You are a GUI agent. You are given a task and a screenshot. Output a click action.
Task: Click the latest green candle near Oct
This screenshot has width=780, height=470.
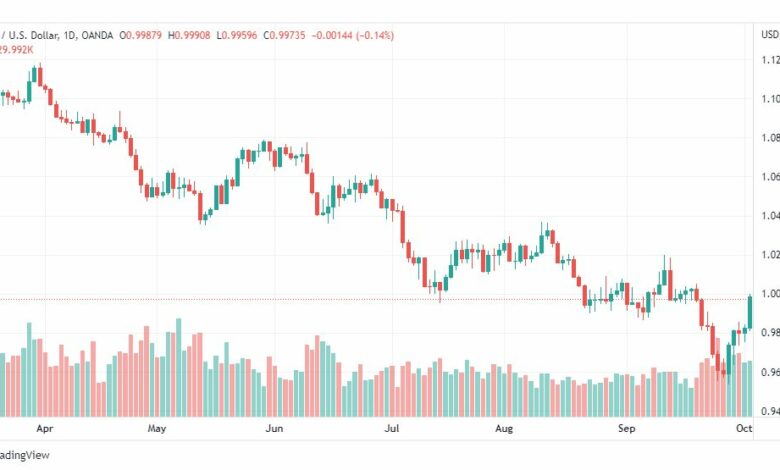(750, 312)
